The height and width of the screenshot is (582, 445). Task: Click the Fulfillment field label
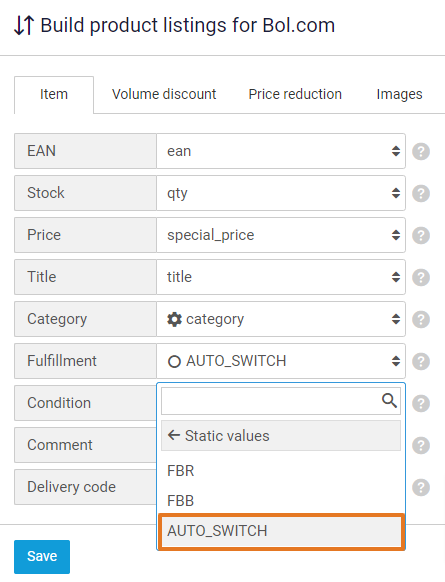click(x=85, y=361)
